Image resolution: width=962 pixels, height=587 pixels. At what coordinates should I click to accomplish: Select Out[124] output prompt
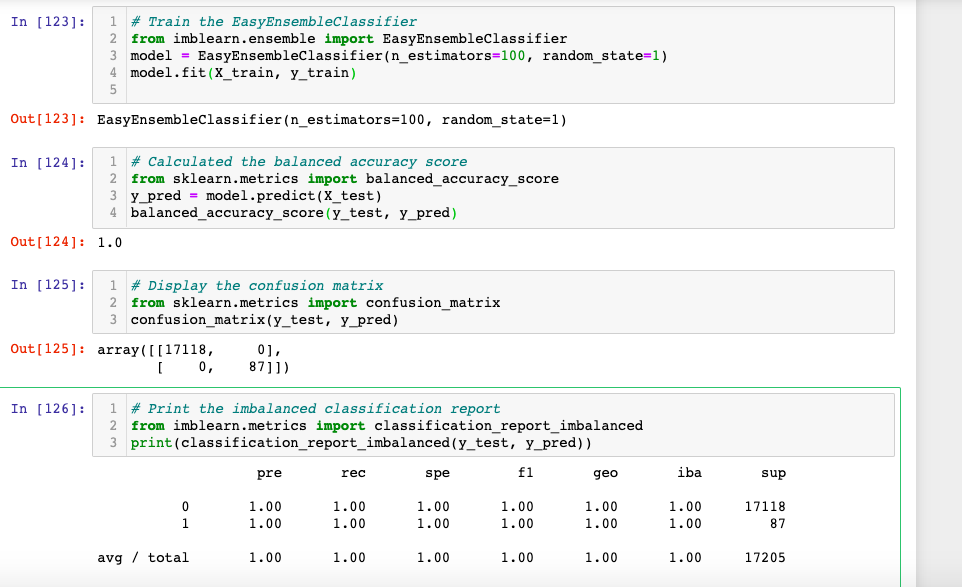pos(48,242)
